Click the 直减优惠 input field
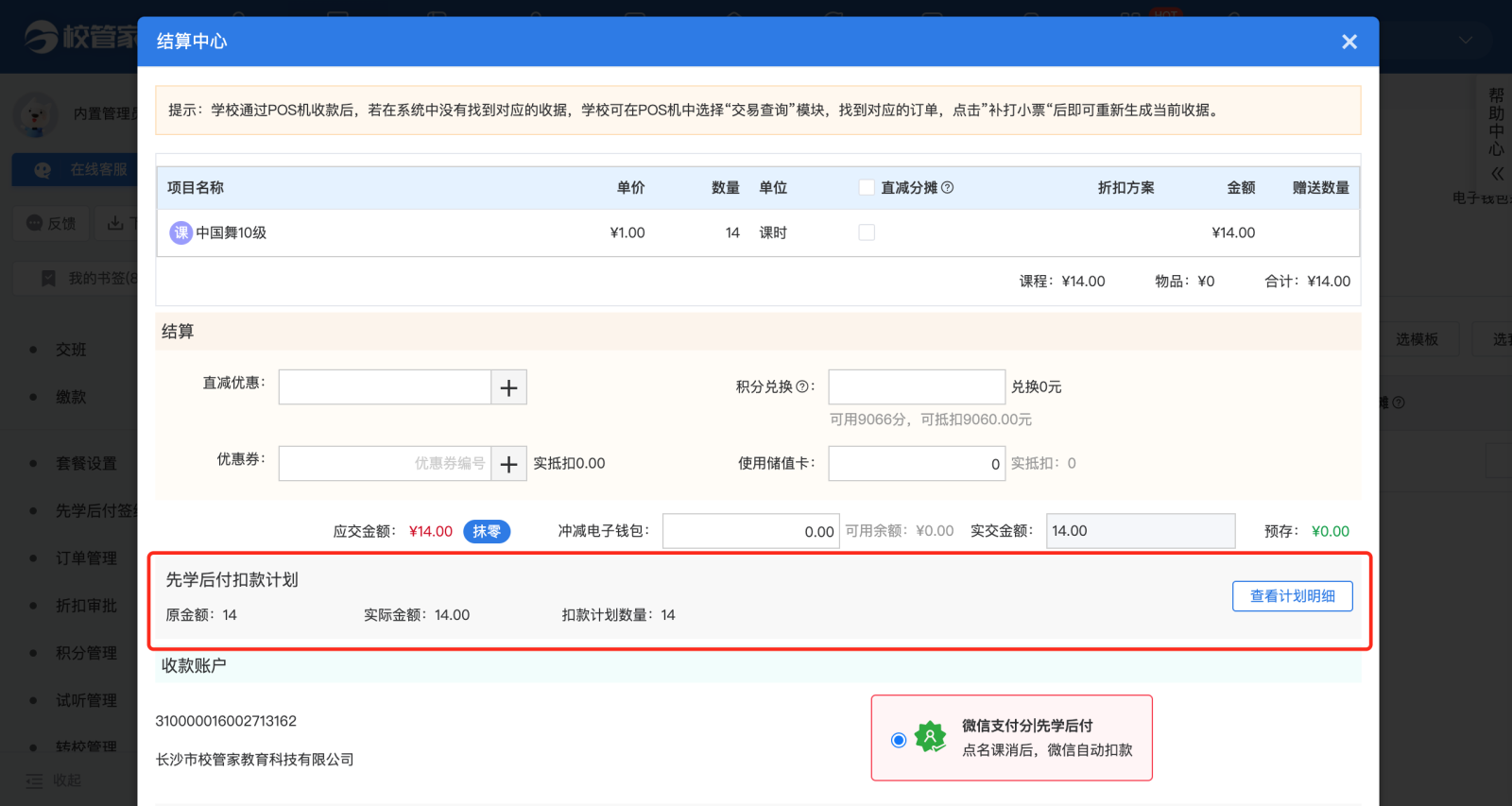 pos(385,387)
